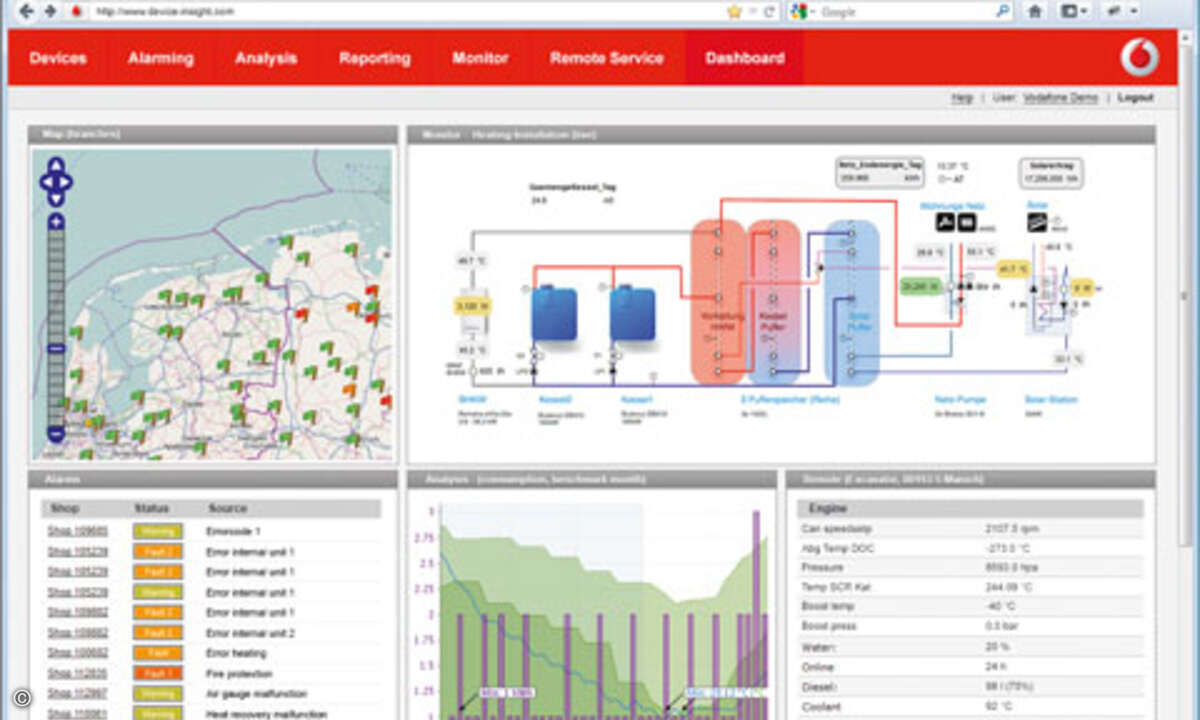Click the Boost temp row
This screenshot has height=720, width=1200.
970,606
